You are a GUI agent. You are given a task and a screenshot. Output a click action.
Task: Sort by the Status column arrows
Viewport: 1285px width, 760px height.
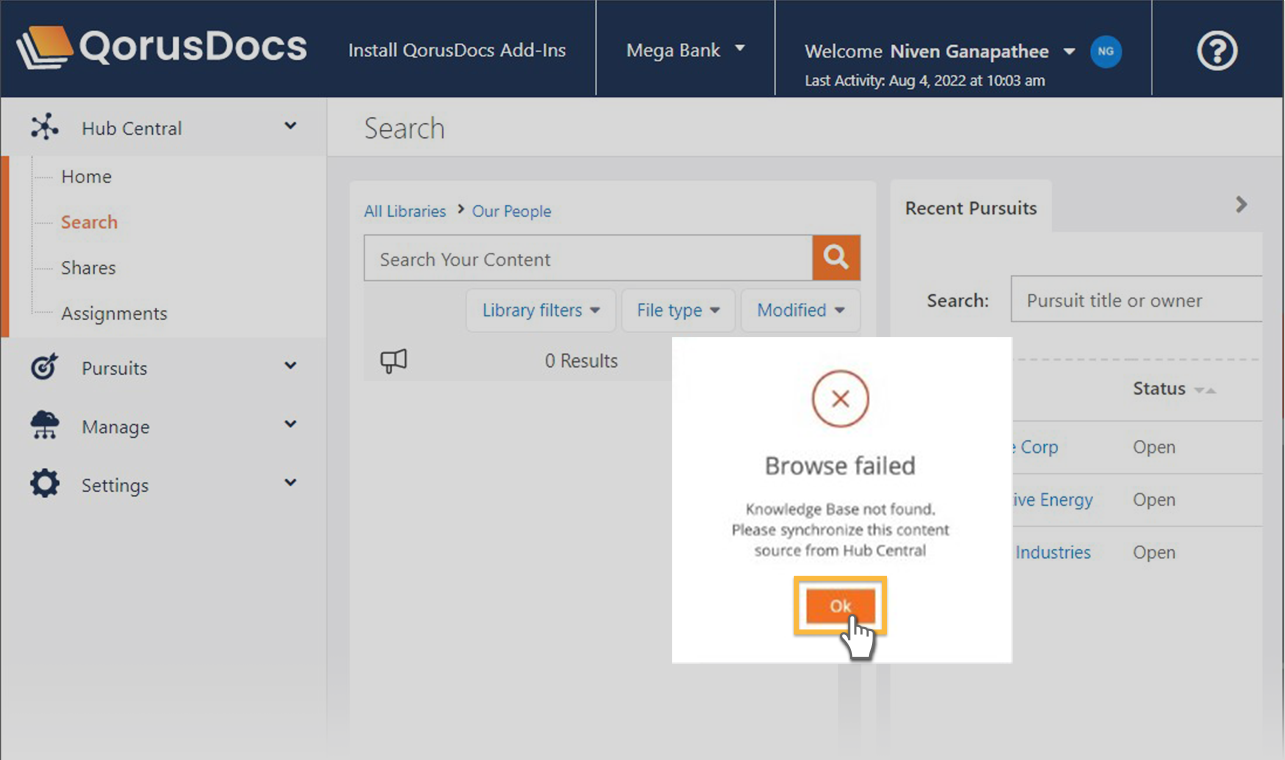coord(1205,390)
